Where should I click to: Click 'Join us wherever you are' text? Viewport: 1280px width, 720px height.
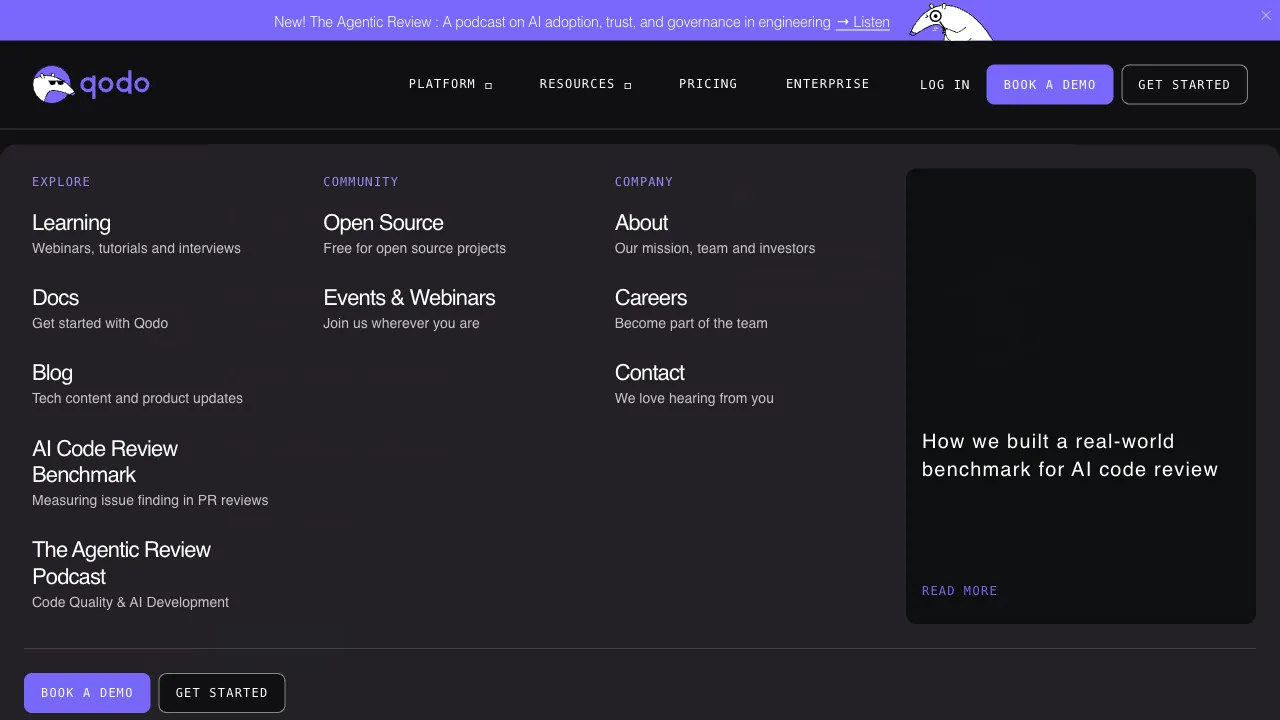tap(401, 323)
